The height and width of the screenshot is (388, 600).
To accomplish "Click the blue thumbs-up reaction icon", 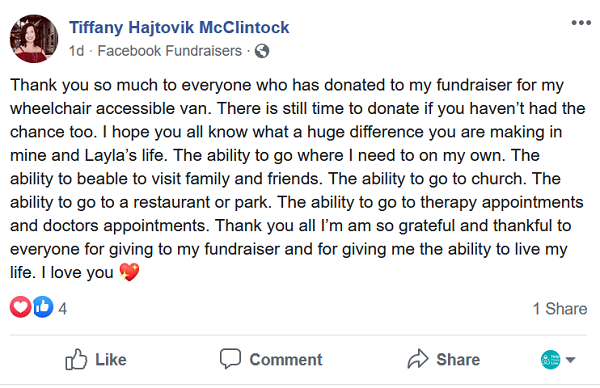I will coord(42,307).
